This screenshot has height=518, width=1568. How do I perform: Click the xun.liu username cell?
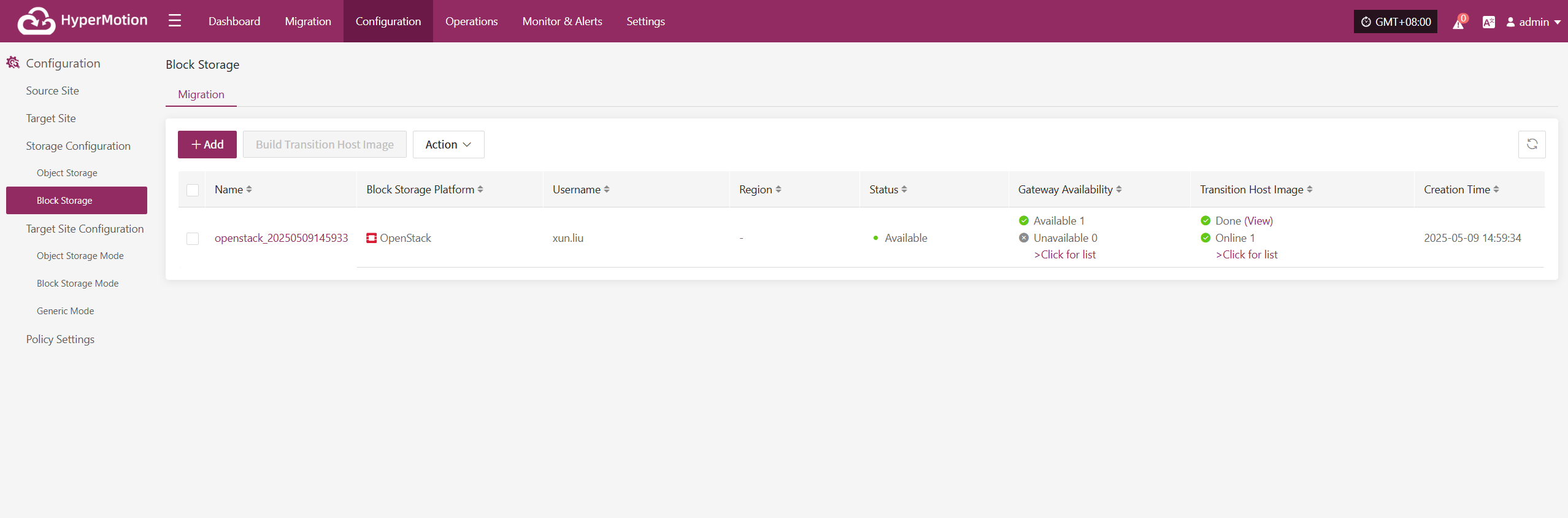568,238
